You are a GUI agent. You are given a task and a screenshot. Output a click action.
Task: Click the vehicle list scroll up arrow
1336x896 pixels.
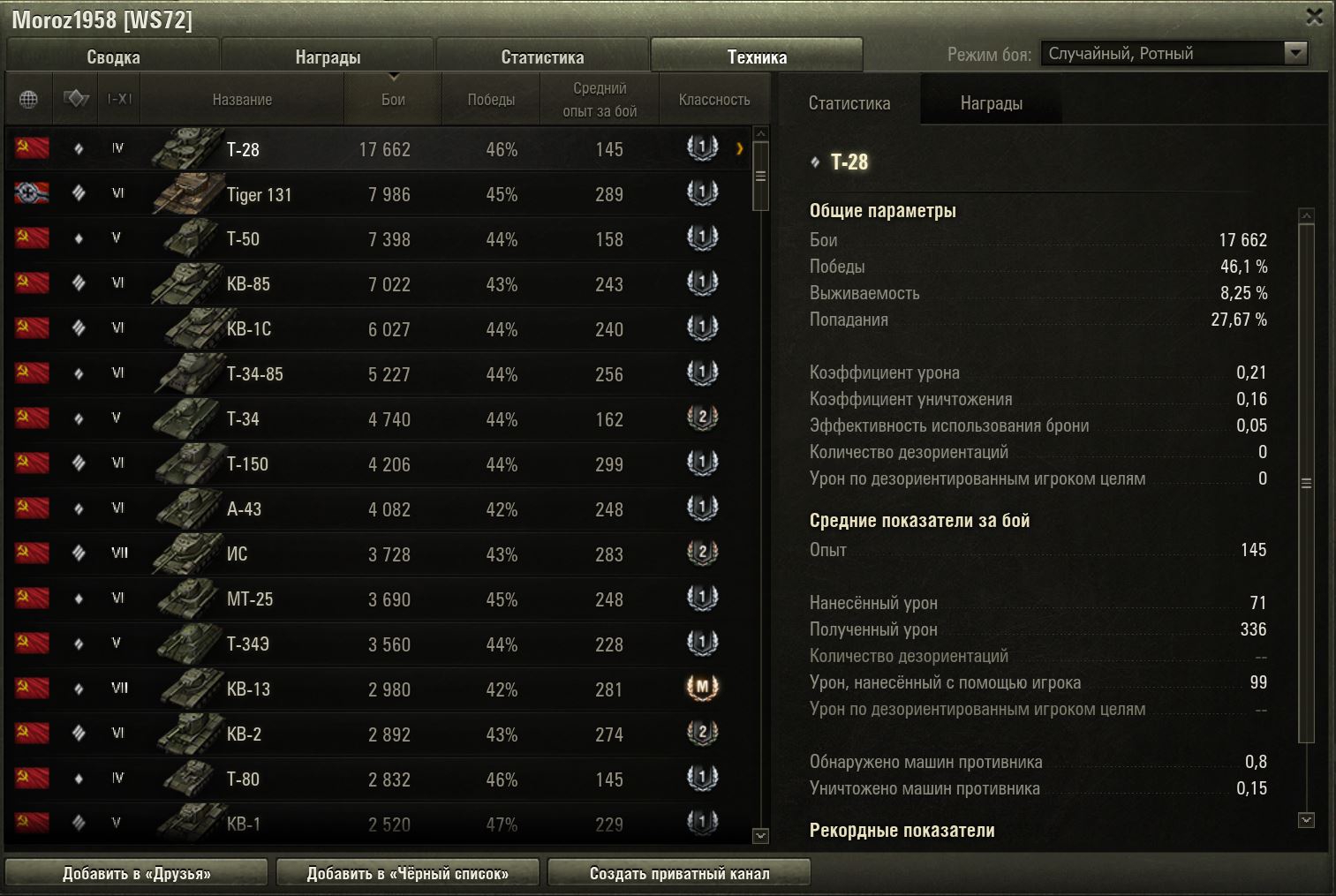pyautogui.click(x=760, y=133)
